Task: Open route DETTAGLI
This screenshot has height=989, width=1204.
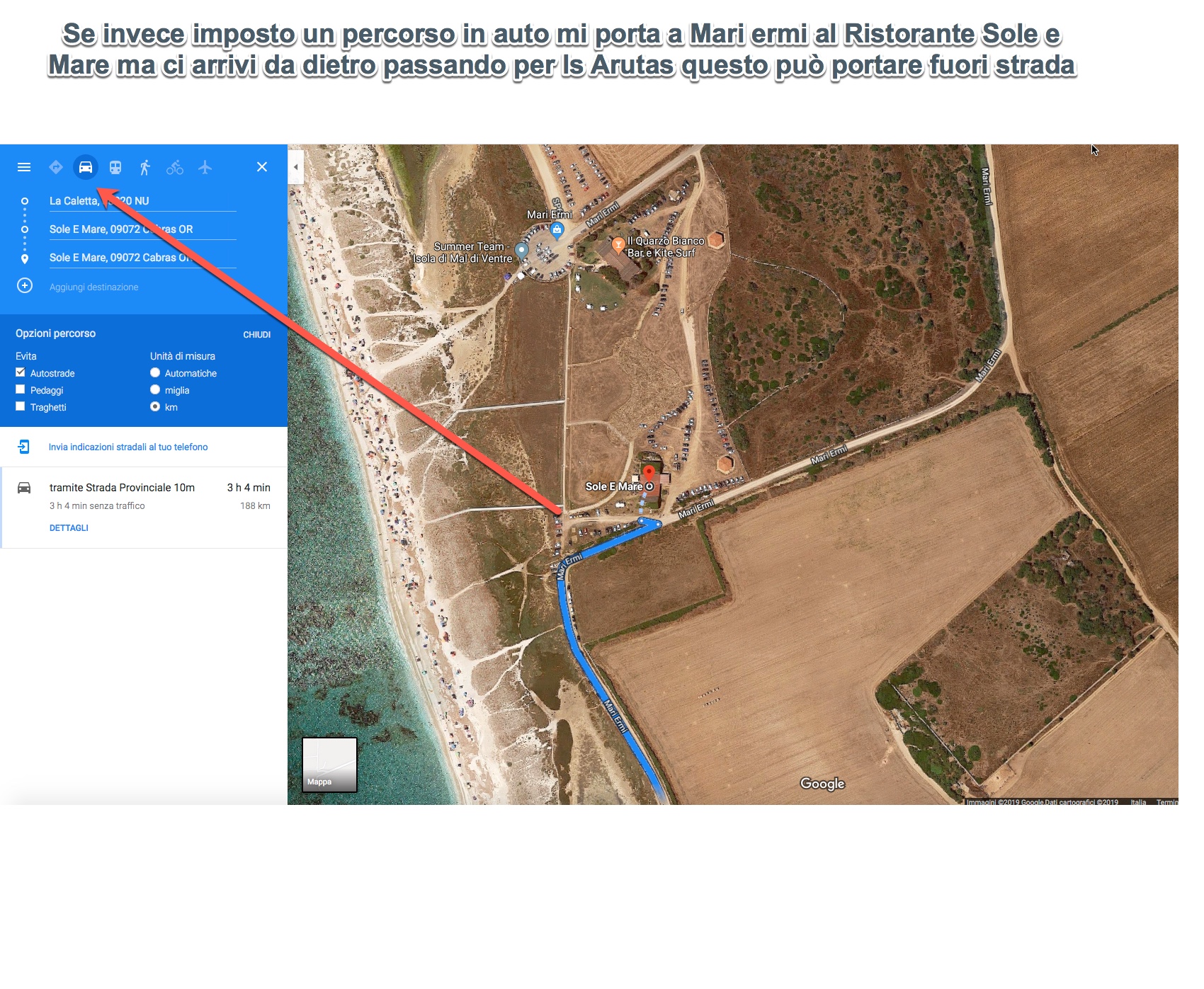Action: coord(69,528)
